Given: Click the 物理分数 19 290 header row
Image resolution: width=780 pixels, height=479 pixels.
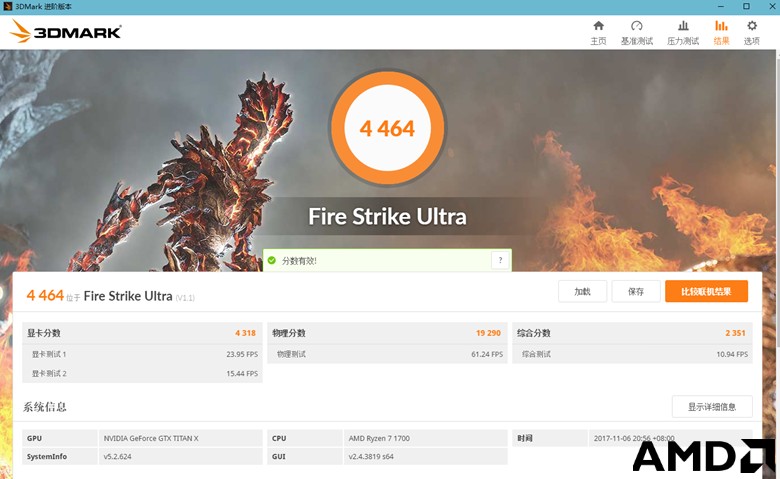Looking at the screenshot, I should [387, 333].
